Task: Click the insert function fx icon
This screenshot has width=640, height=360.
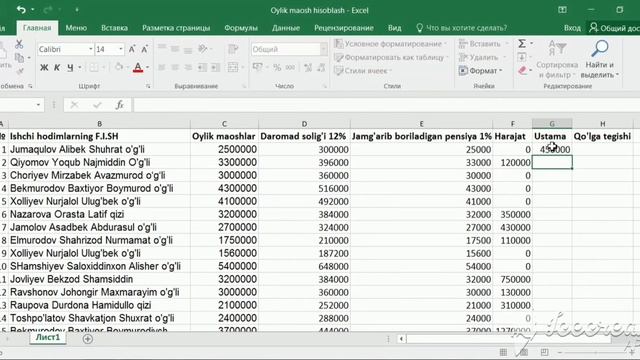Action: tap(120, 105)
